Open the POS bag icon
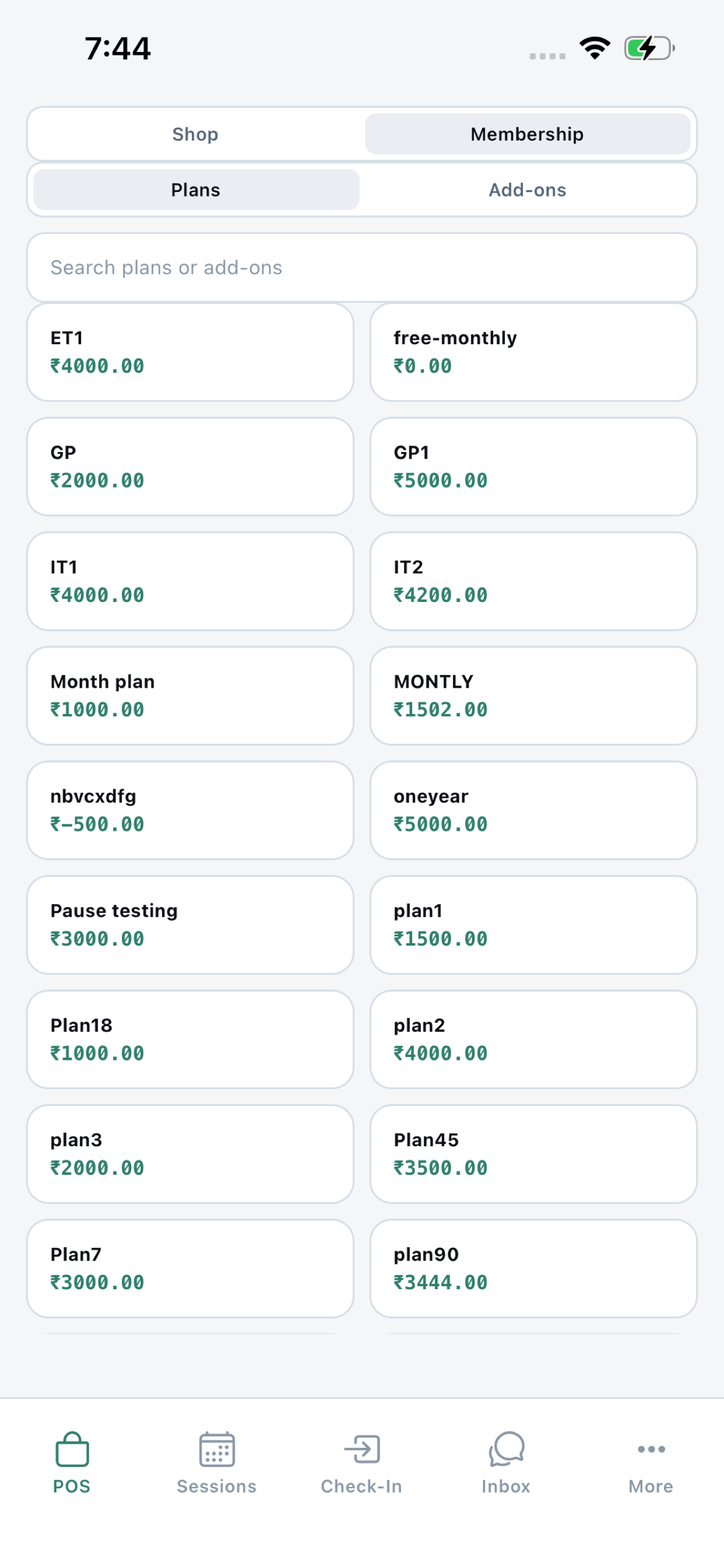 pos(72,1450)
